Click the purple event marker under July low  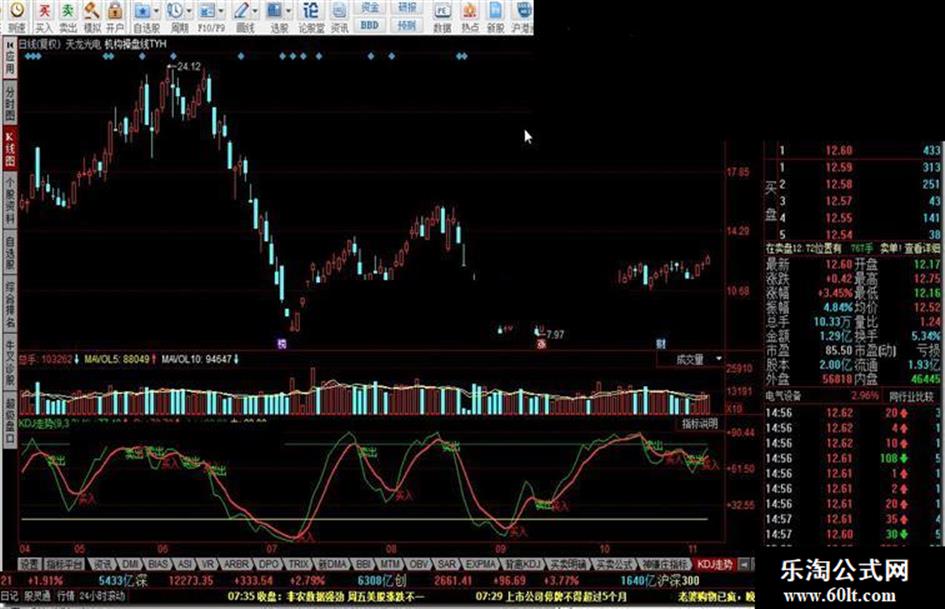point(281,344)
